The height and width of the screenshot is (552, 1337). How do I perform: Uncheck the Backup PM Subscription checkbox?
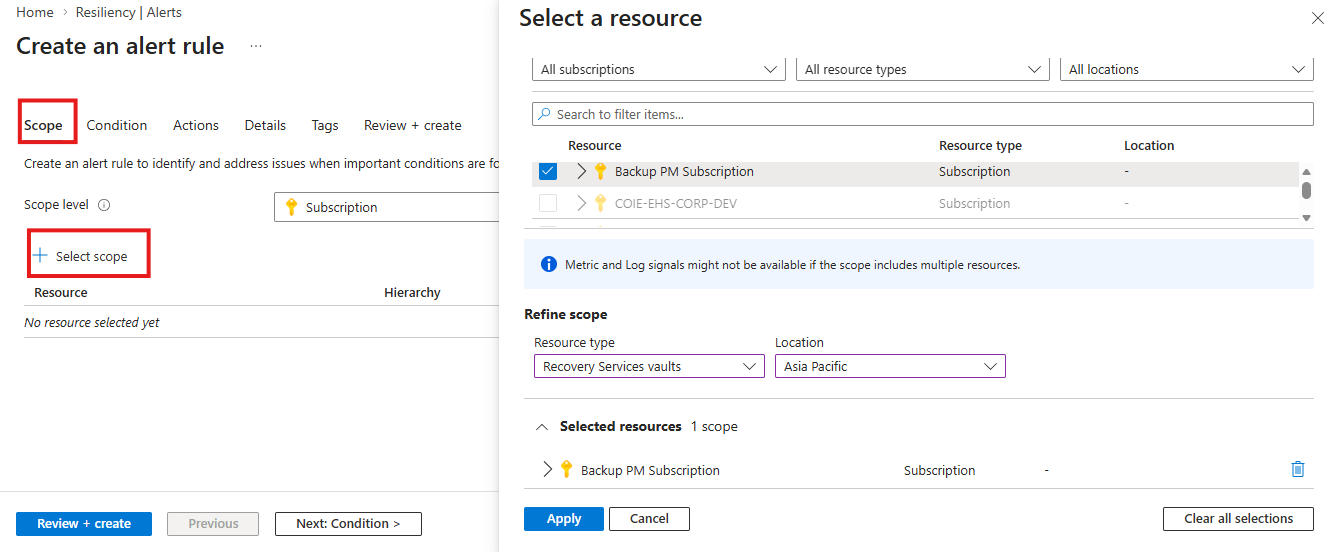[548, 171]
